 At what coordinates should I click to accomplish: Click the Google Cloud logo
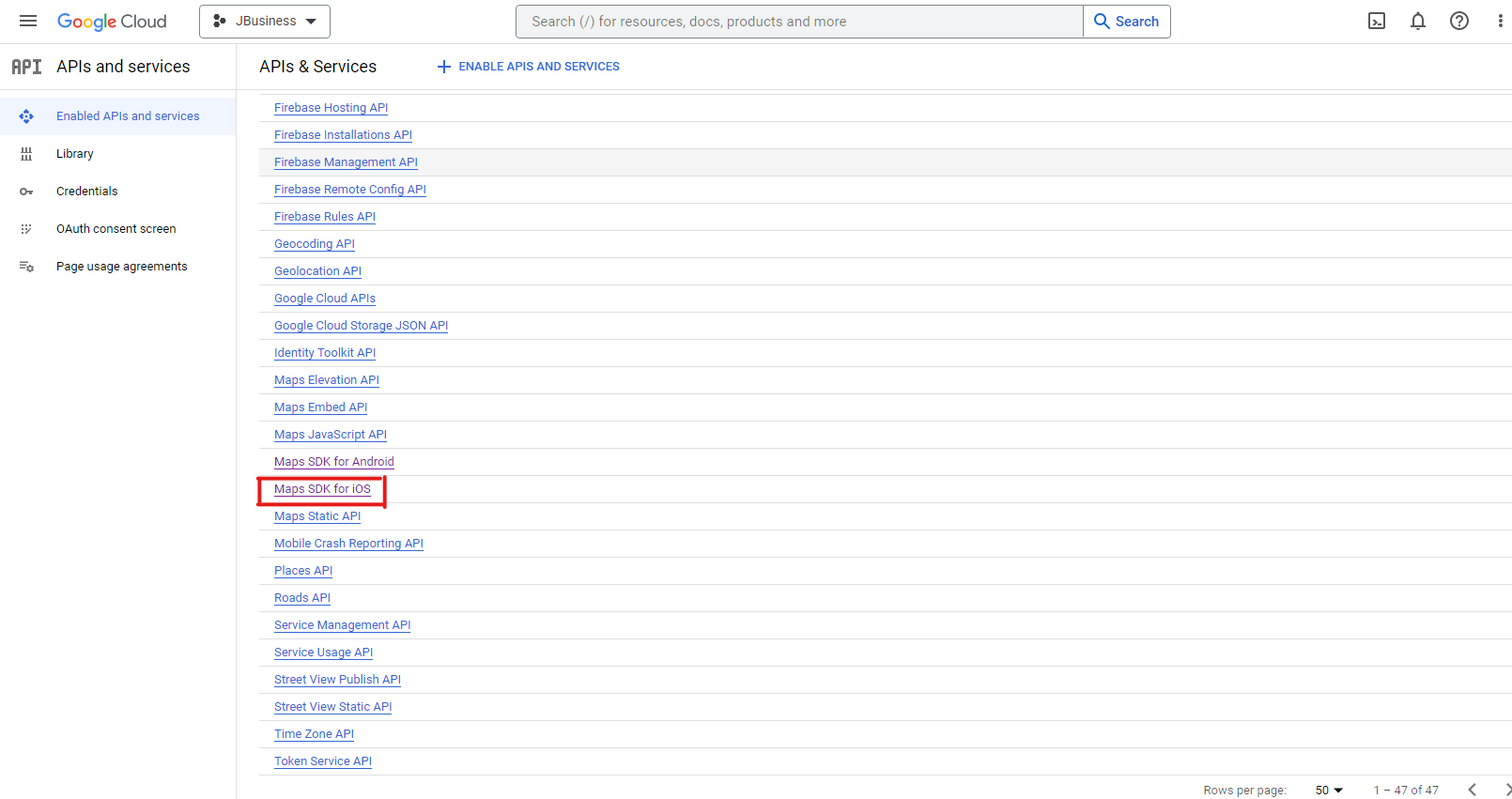112,22
